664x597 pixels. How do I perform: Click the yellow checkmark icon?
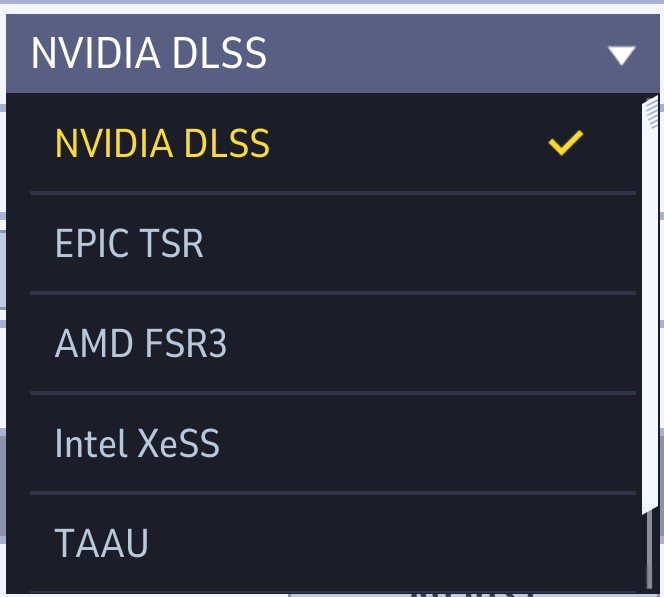tap(565, 144)
